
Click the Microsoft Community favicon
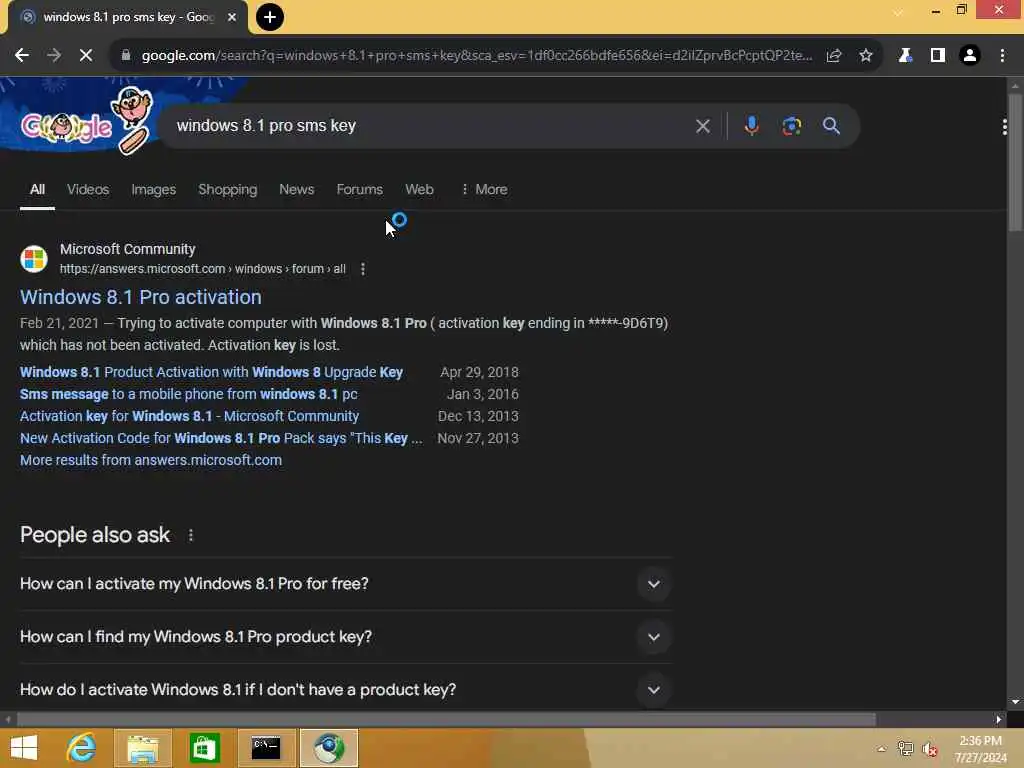(34, 259)
